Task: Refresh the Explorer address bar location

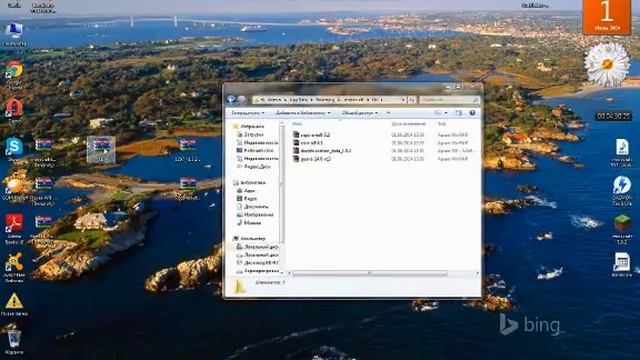Action: click(x=412, y=100)
